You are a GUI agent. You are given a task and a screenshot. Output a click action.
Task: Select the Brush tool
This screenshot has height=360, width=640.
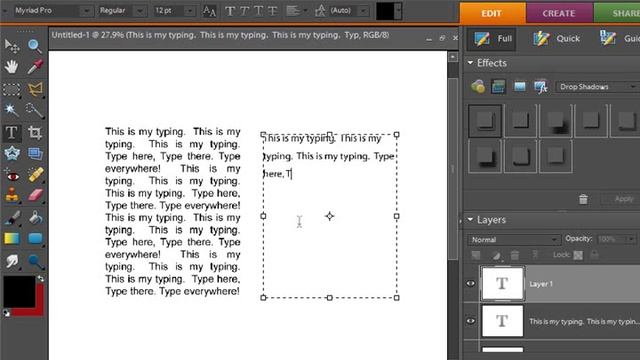tap(11, 218)
